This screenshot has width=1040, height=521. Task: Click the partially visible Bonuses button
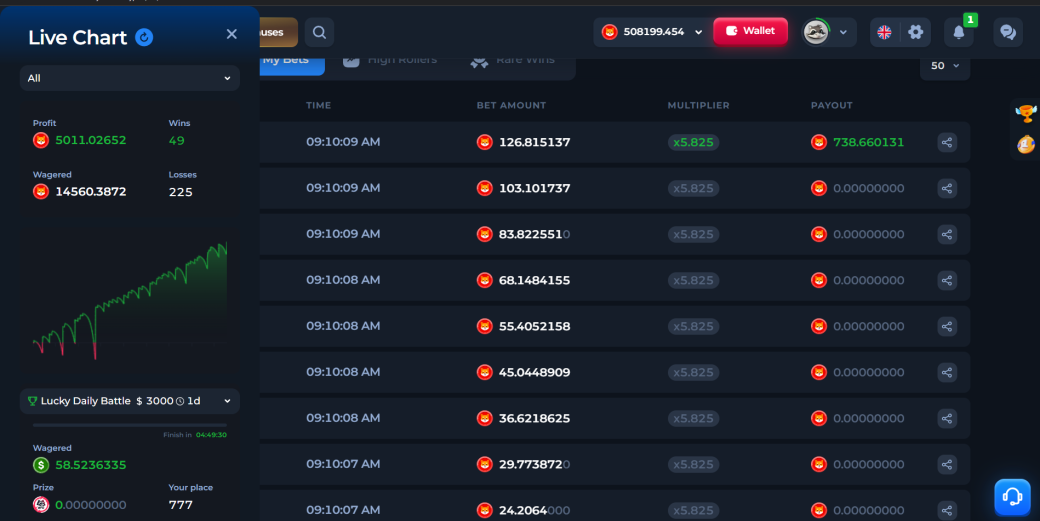point(279,32)
